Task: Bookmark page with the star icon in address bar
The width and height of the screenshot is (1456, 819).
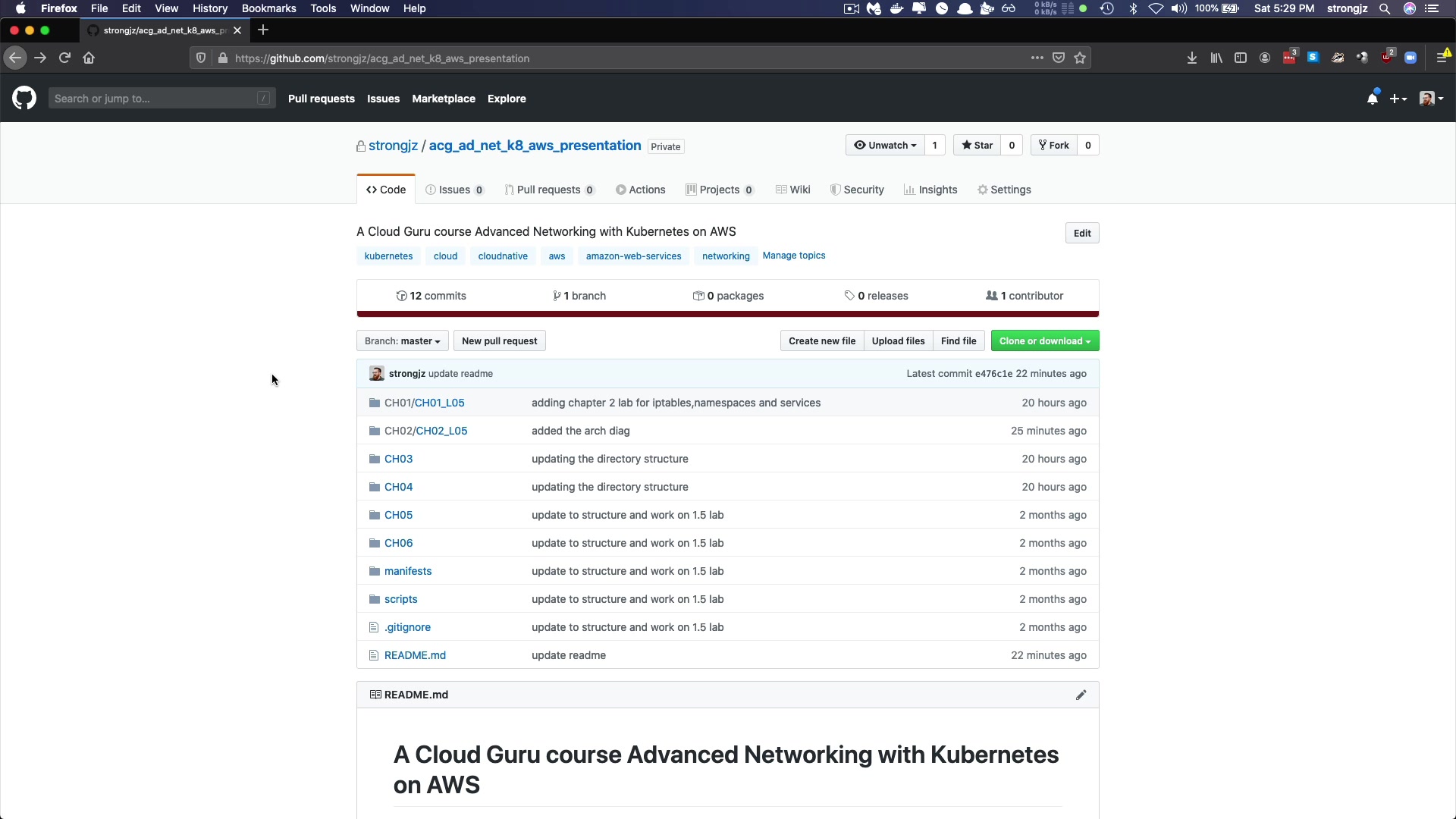Action: [x=1080, y=58]
